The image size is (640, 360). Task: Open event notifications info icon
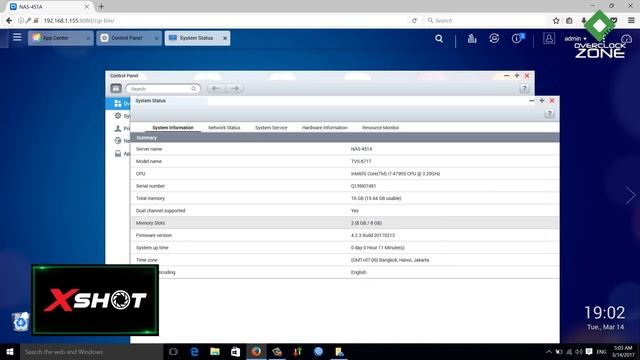click(x=517, y=38)
